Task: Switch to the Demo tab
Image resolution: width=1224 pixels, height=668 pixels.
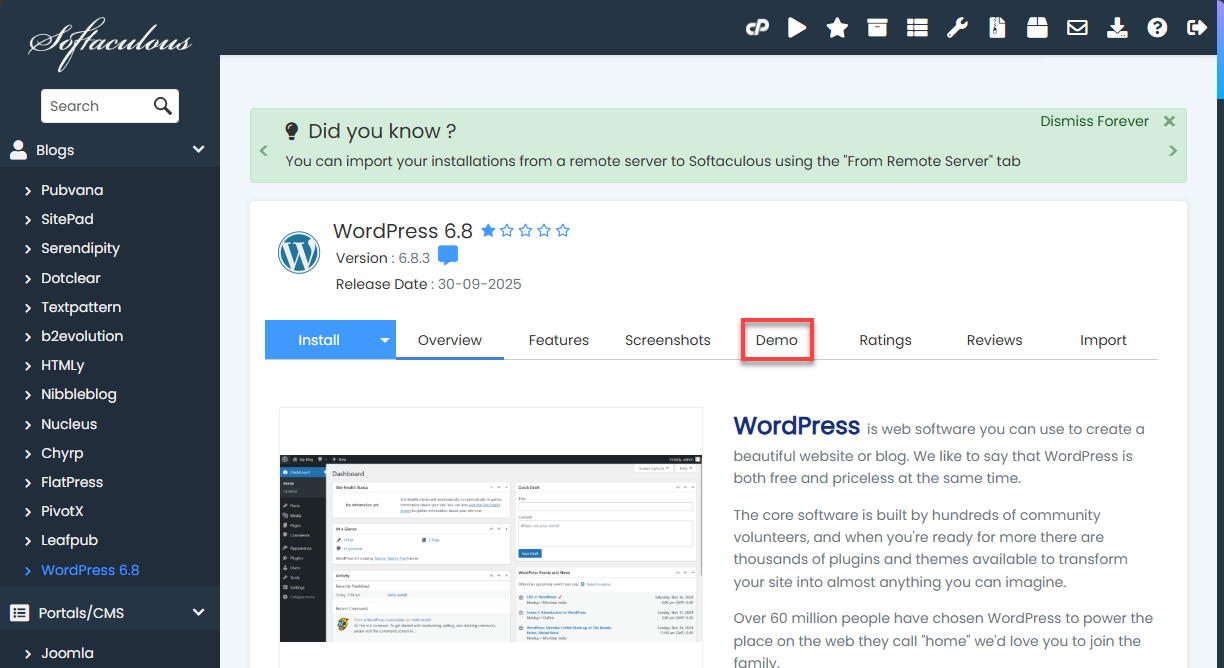Action: (x=776, y=340)
